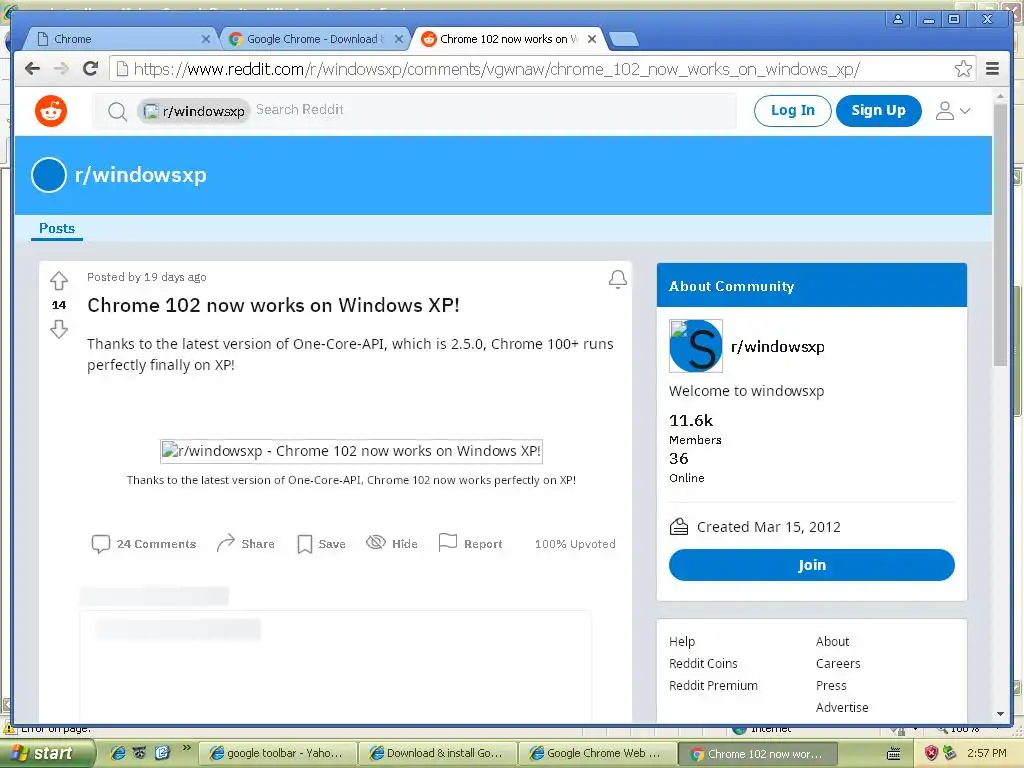Click the Chrome window user profile icon

[x=898, y=19]
